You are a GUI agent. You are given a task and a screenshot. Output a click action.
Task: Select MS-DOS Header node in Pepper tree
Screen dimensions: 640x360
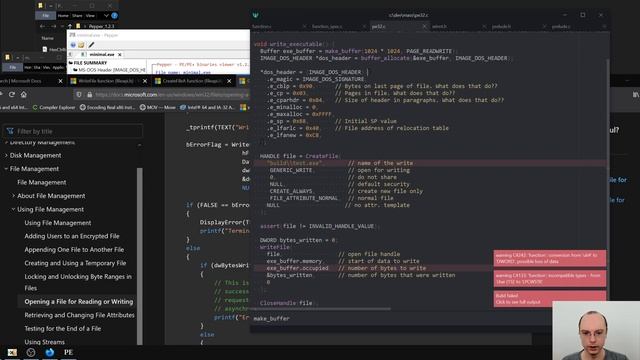tap(109, 70)
